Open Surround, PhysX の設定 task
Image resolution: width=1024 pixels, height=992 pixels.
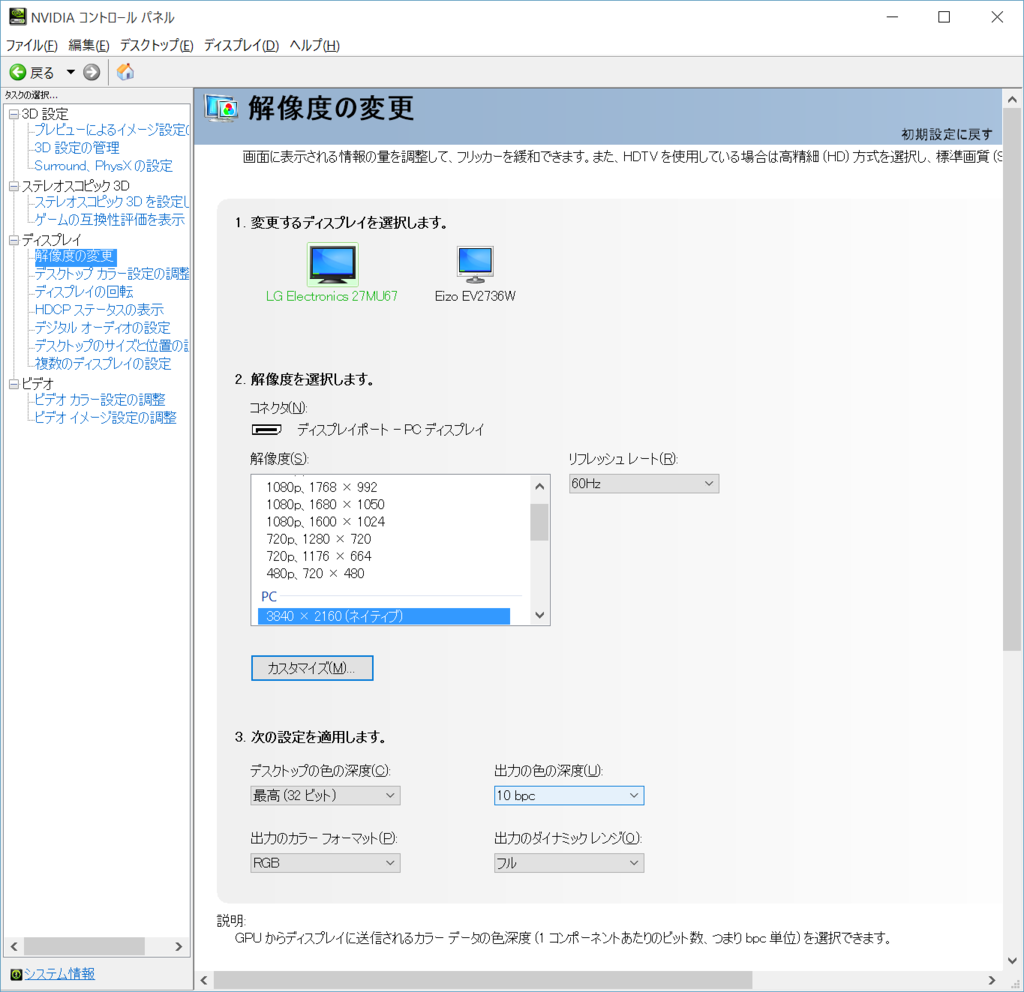(104, 166)
